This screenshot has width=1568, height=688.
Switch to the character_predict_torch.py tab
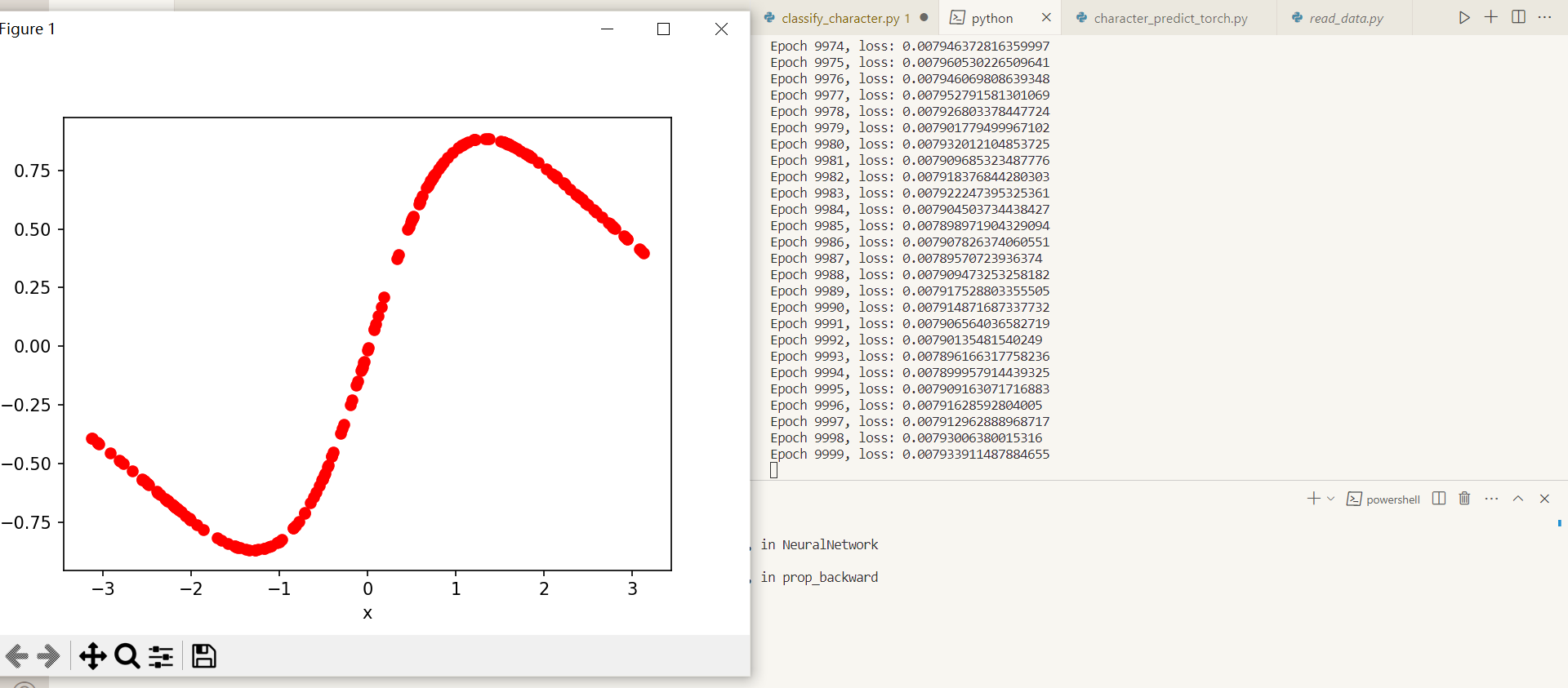(x=1169, y=18)
